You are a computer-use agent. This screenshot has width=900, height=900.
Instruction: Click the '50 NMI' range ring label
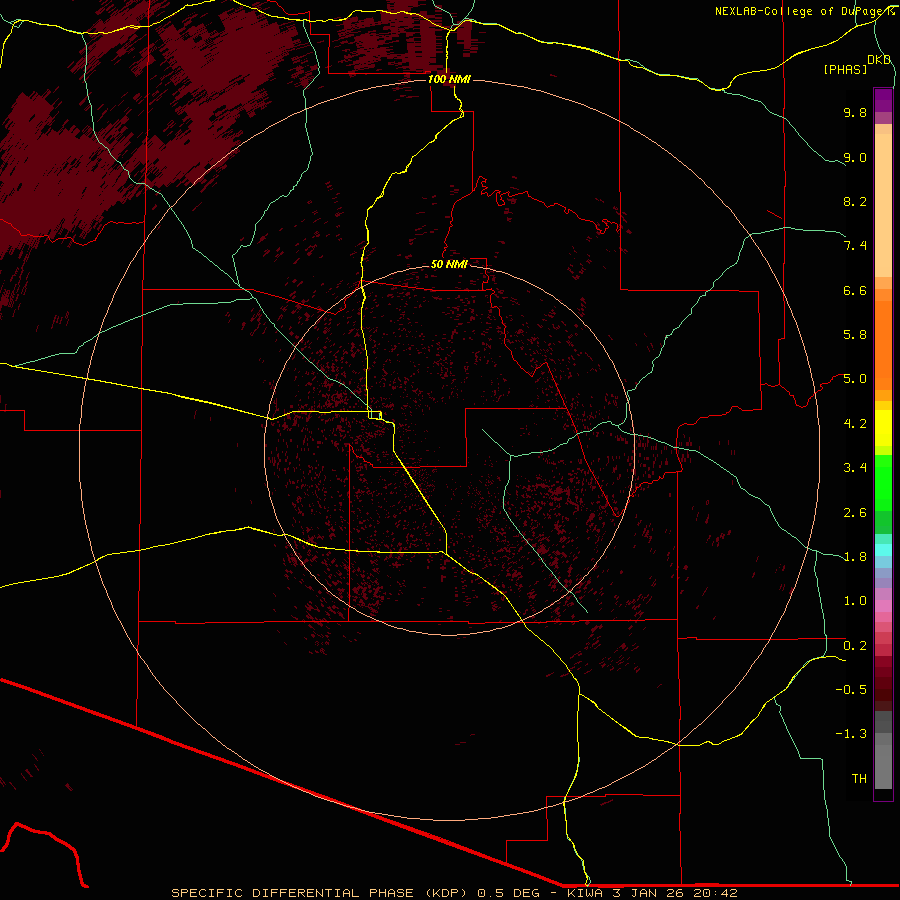[449, 264]
